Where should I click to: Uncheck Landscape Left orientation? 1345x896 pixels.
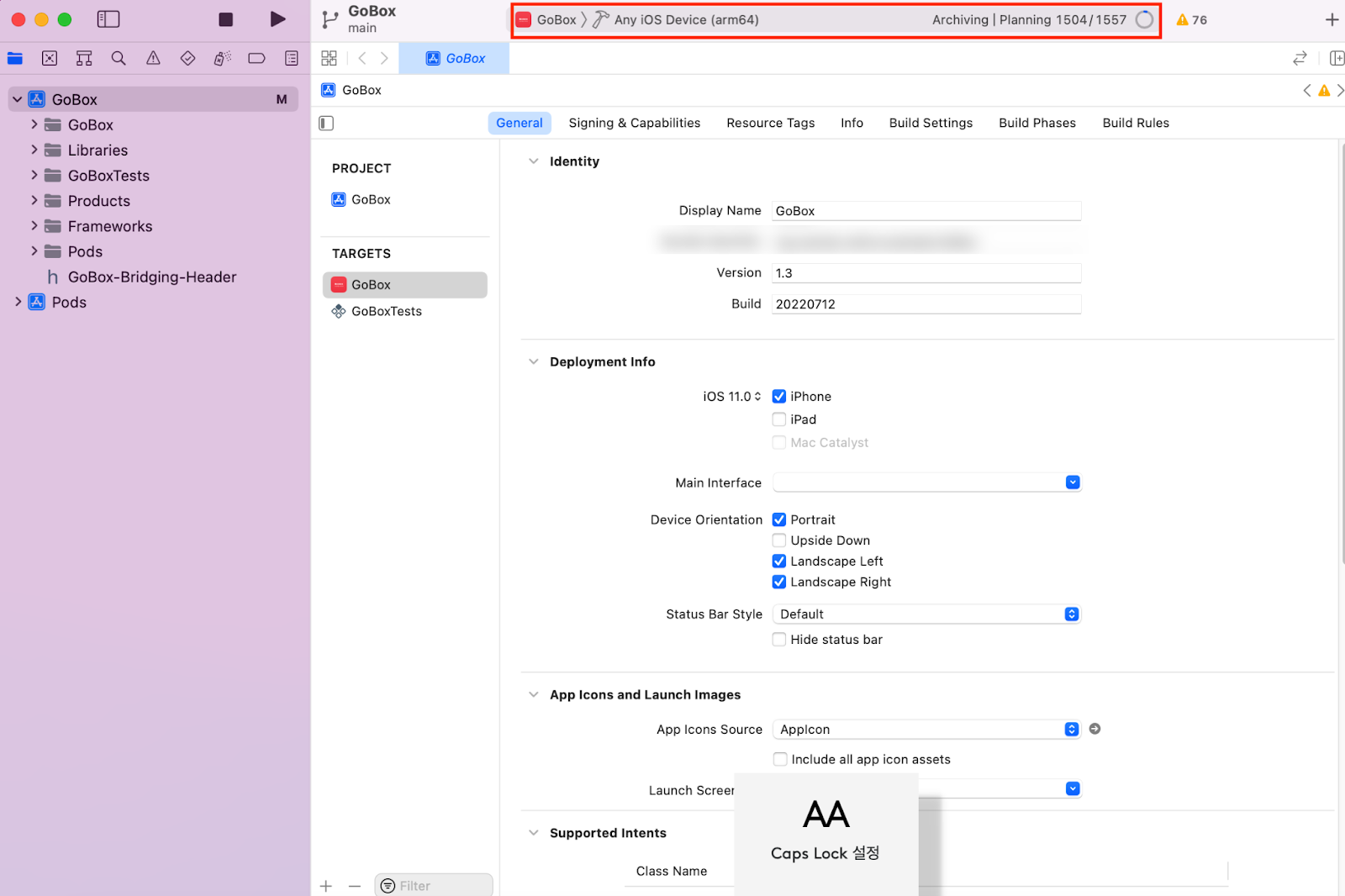(x=779, y=561)
